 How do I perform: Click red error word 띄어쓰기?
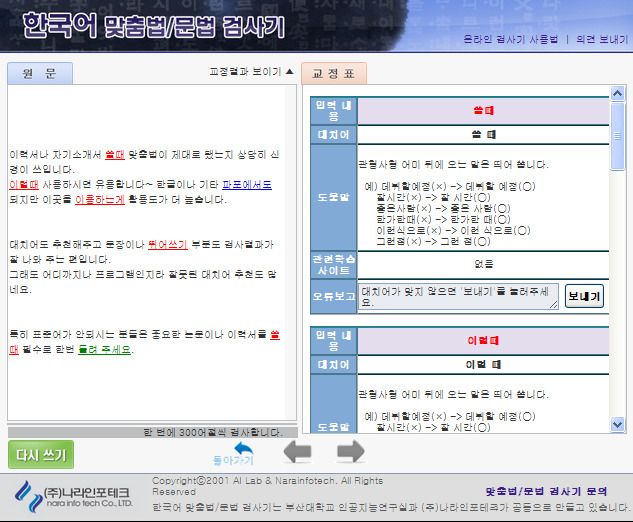(x=168, y=244)
